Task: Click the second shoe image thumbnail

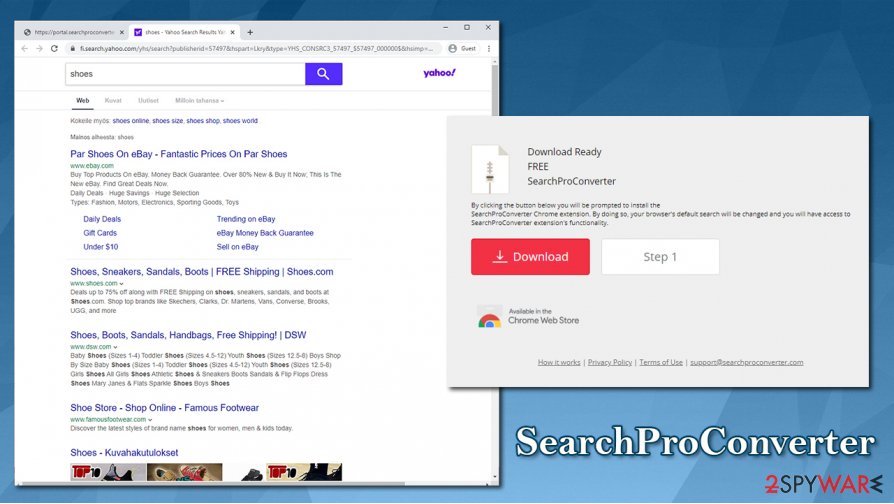Action: pos(184,472)
